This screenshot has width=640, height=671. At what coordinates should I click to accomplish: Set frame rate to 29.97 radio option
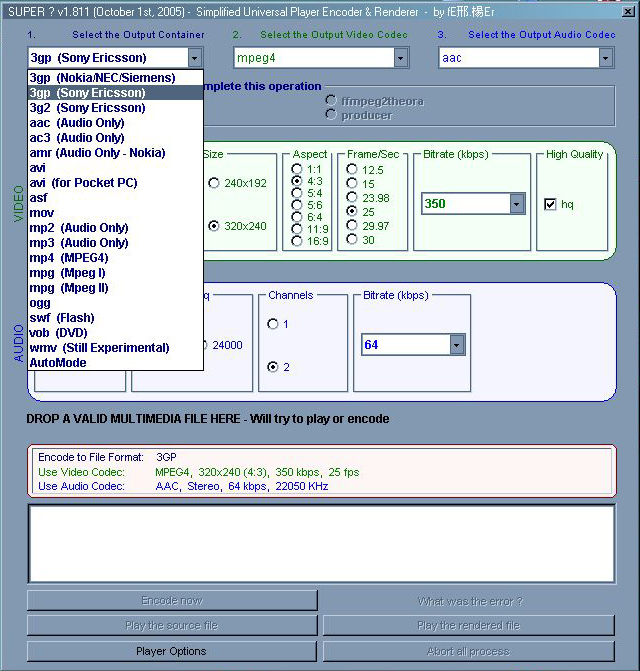352,226
